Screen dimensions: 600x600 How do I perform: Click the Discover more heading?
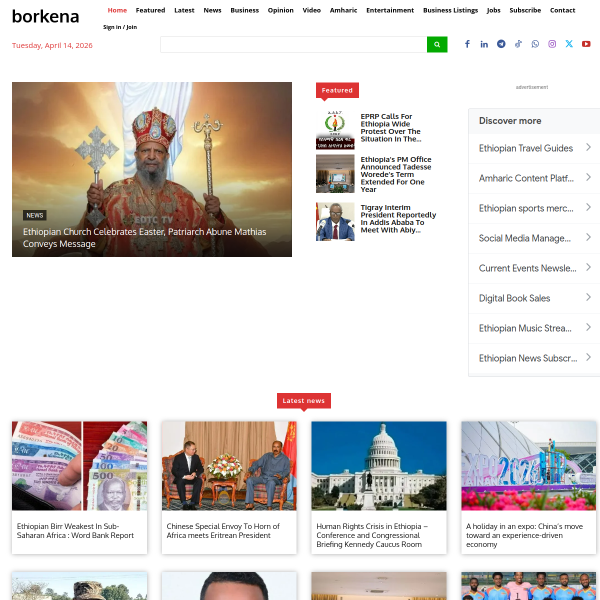pyautogui.click(x=510, y=121)
